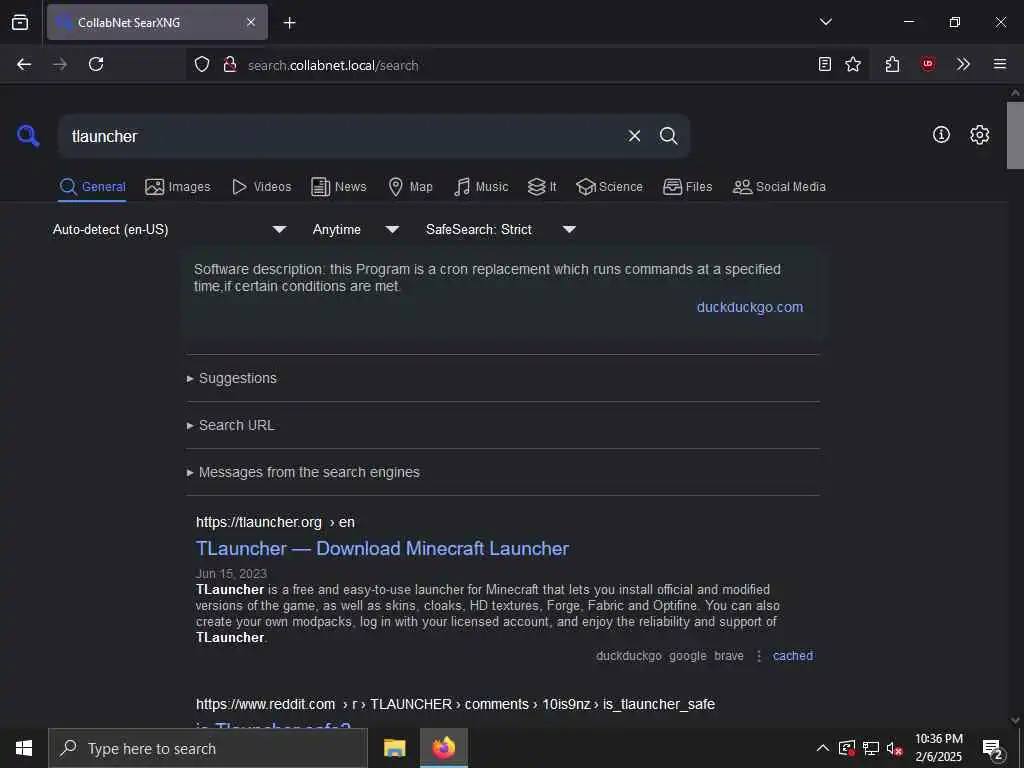This screenshot has width=1024, height=768.
Task: Click the SearXNG magnifier logo
Action: (28, 136)
